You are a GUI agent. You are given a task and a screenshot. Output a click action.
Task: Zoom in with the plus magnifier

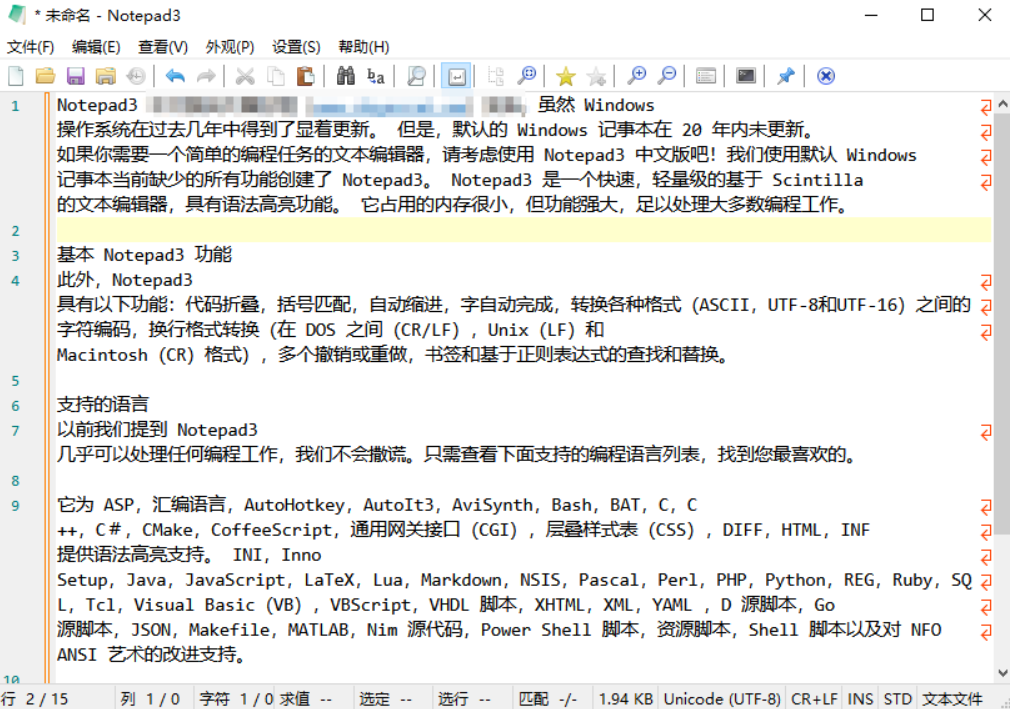(x=636, y=76)
